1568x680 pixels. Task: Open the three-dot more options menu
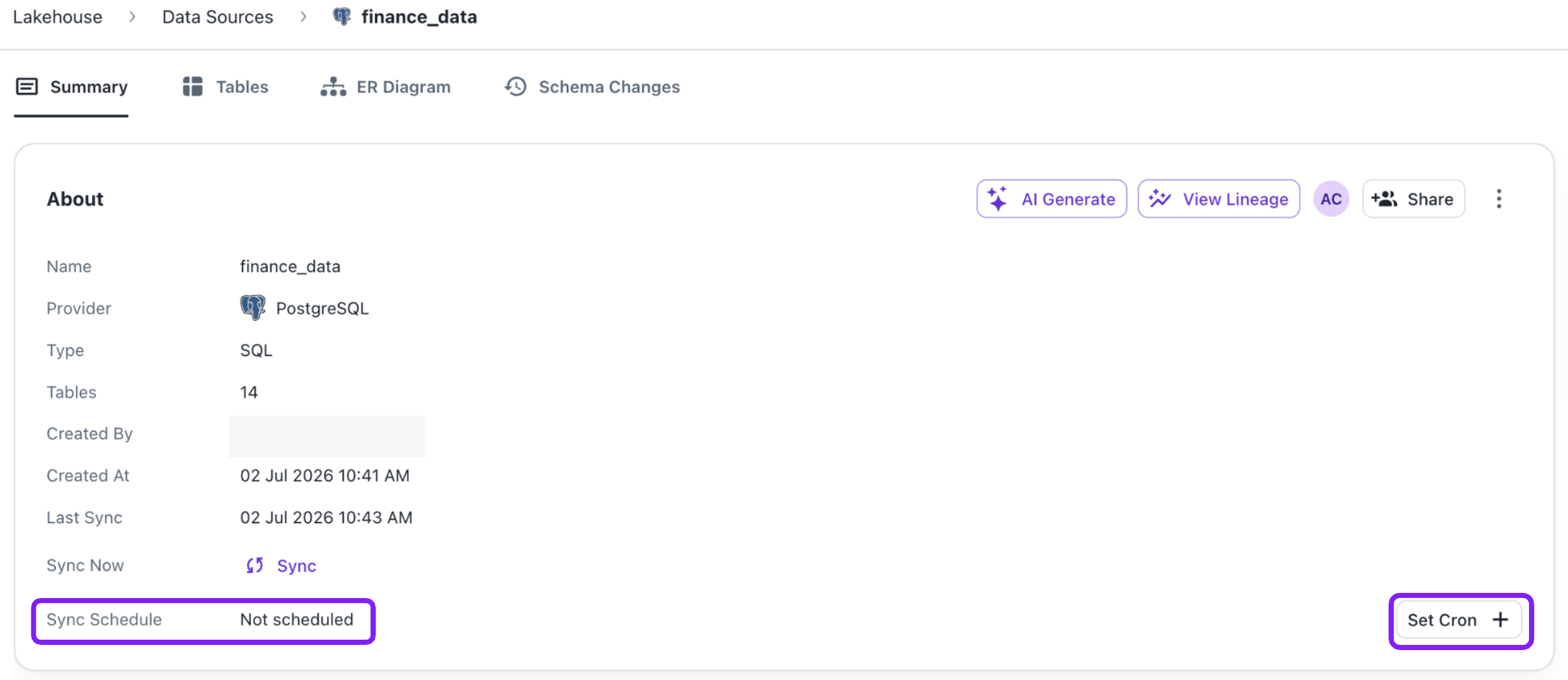click(x=1498, y=199)
